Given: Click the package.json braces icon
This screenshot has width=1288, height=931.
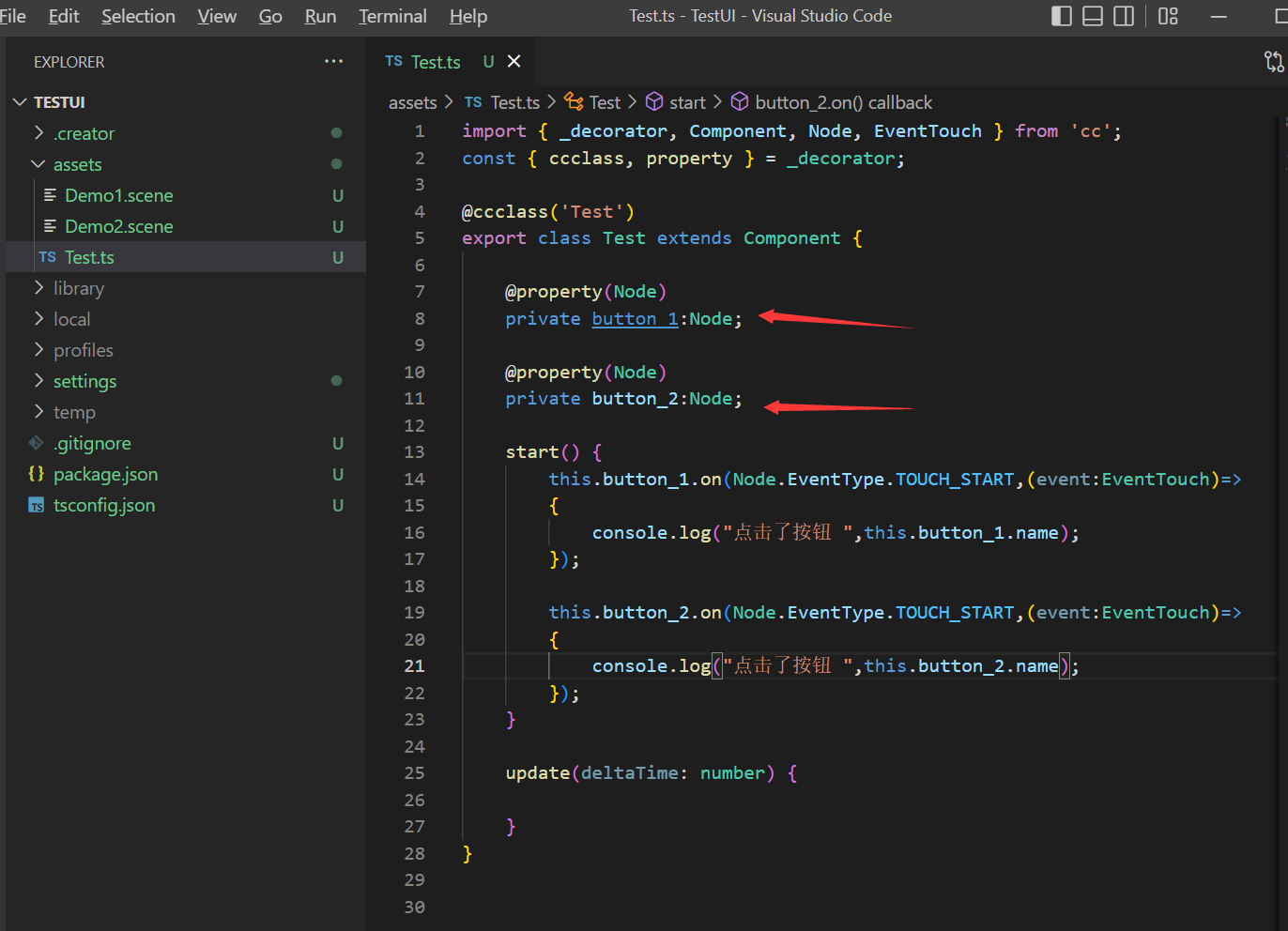Looking at the screenshot, I should tap(37, 474).
